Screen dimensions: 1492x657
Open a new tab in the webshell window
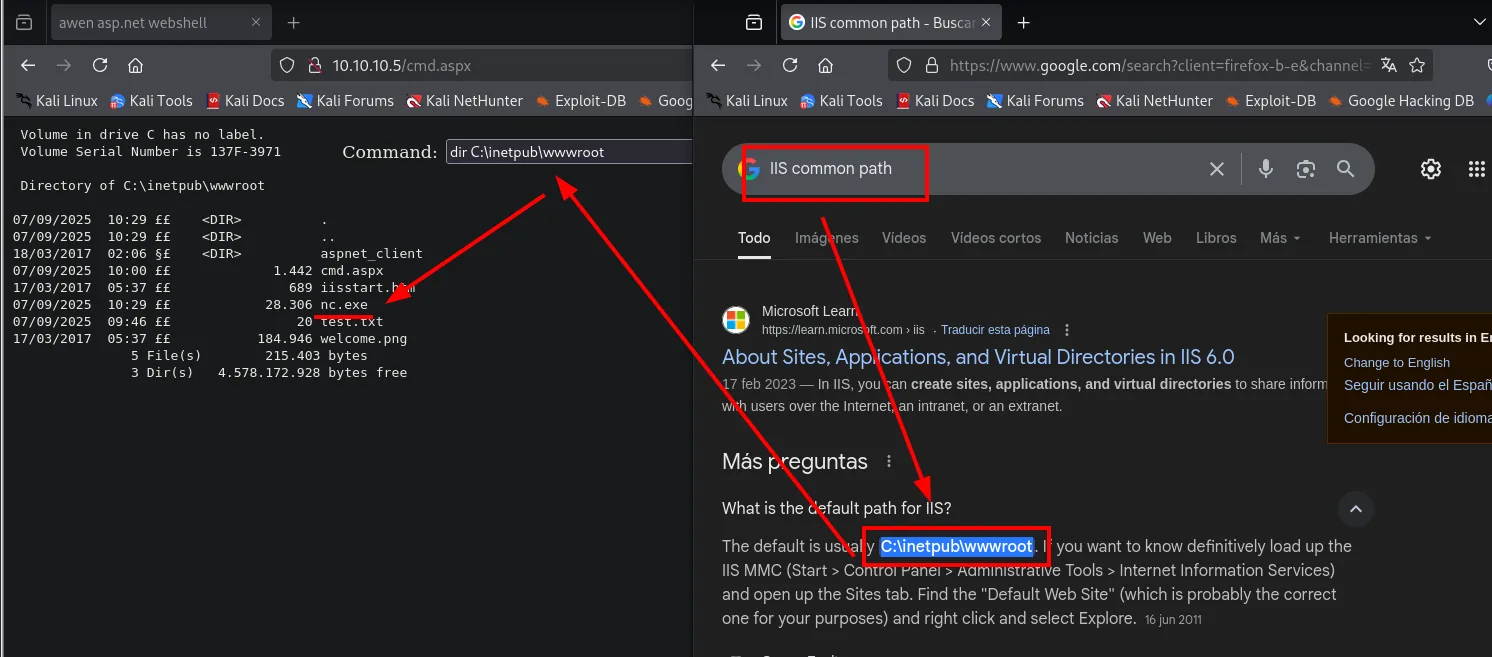[294, 22]
